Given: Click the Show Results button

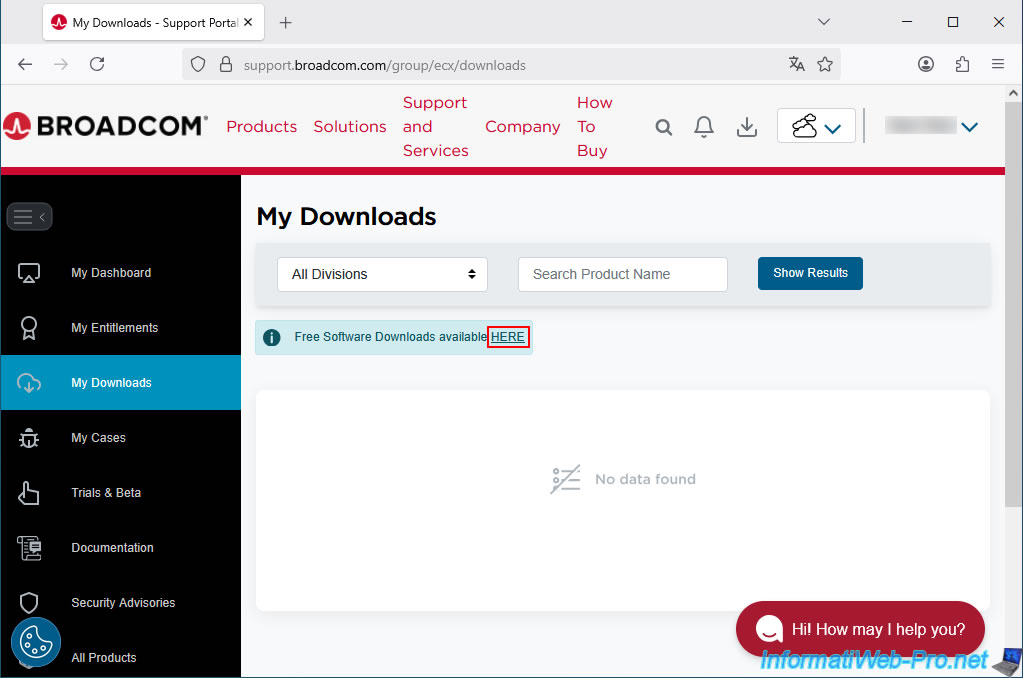Looking at the screenshot, I should coord(810,273).
